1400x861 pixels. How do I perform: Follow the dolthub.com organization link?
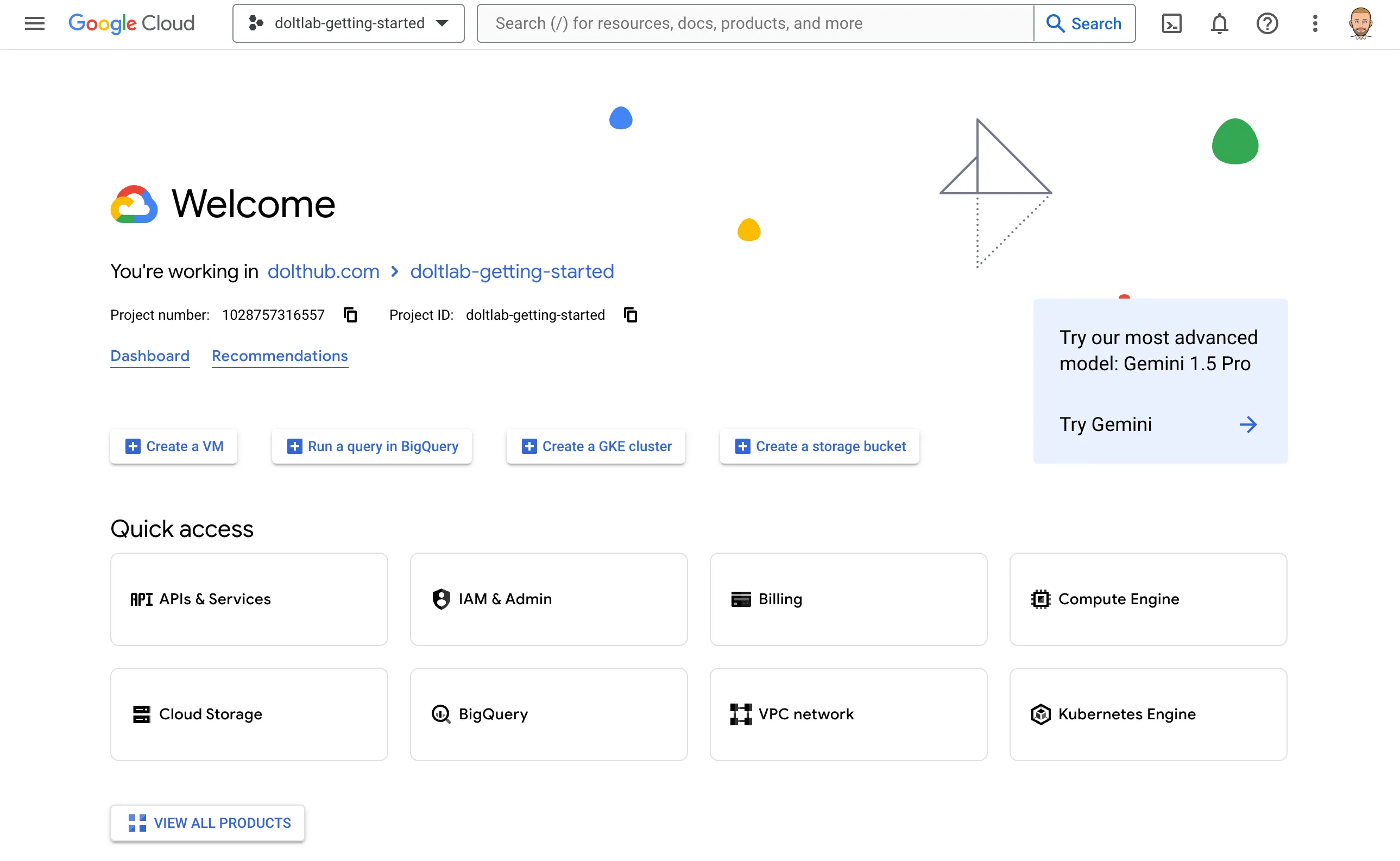point(323,271)
